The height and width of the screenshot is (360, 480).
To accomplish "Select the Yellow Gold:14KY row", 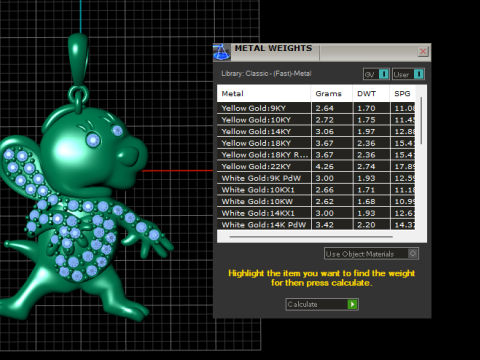I will pos(316,131).
